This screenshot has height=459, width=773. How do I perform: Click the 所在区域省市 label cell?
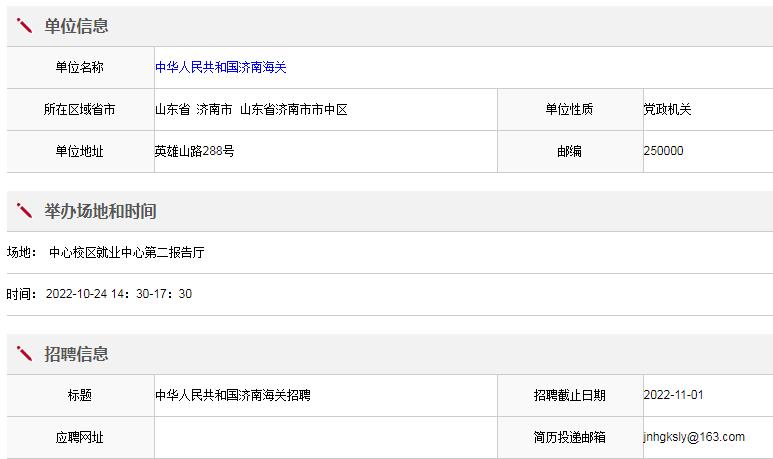79,109
